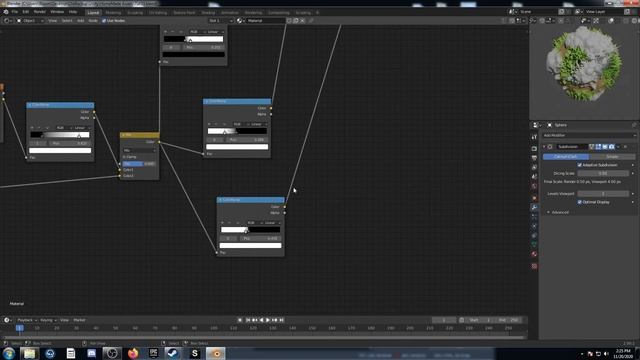Open the node editor View menu
Viewport: 640px width, 360px height.
coord(53,20)
